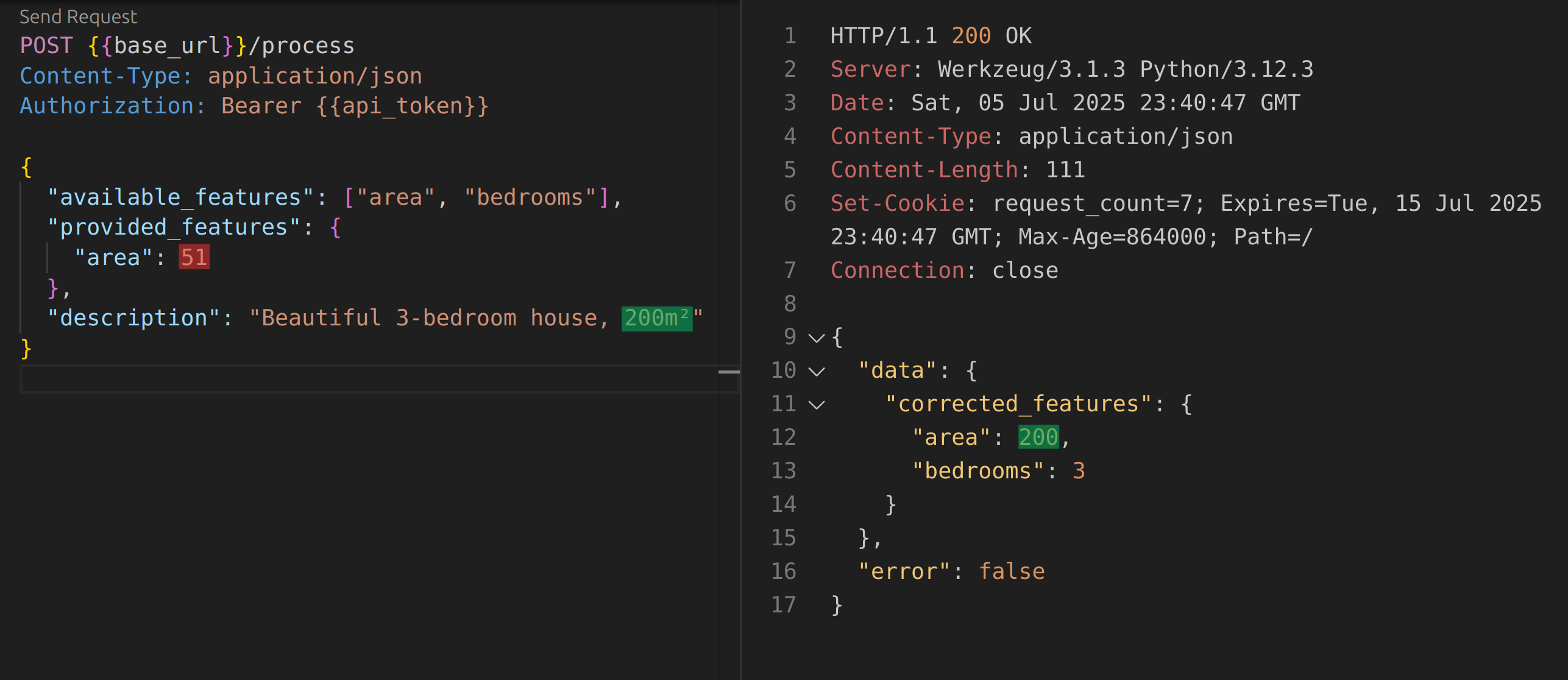Click the /process path text

(x=301, y=46)
